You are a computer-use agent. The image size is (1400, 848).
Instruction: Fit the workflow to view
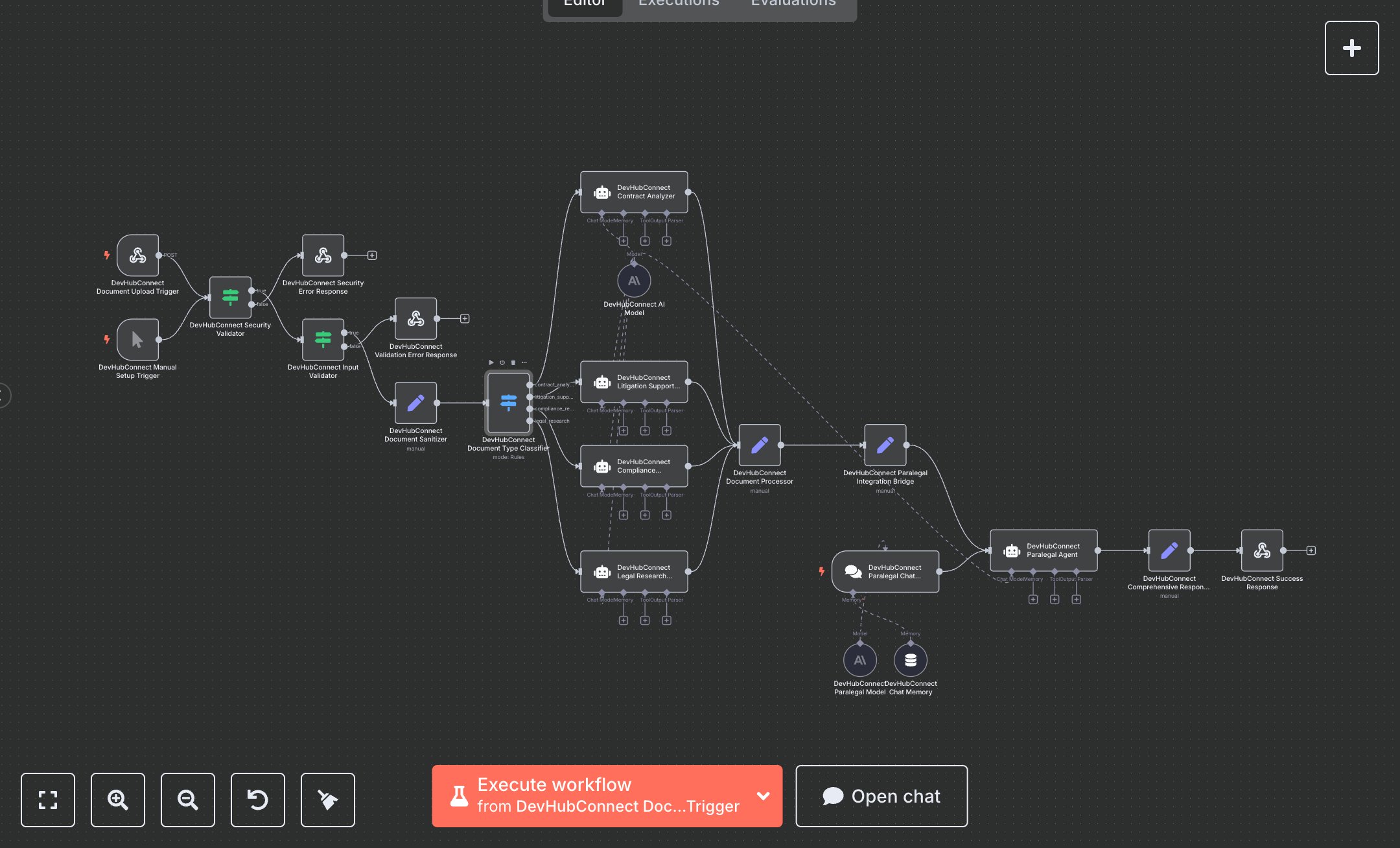tap(48, 800)
